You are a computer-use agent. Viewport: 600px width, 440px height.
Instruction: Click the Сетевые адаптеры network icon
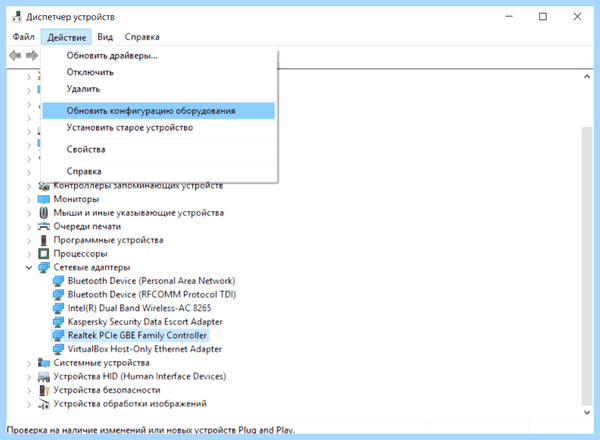(x=44, y=267)
